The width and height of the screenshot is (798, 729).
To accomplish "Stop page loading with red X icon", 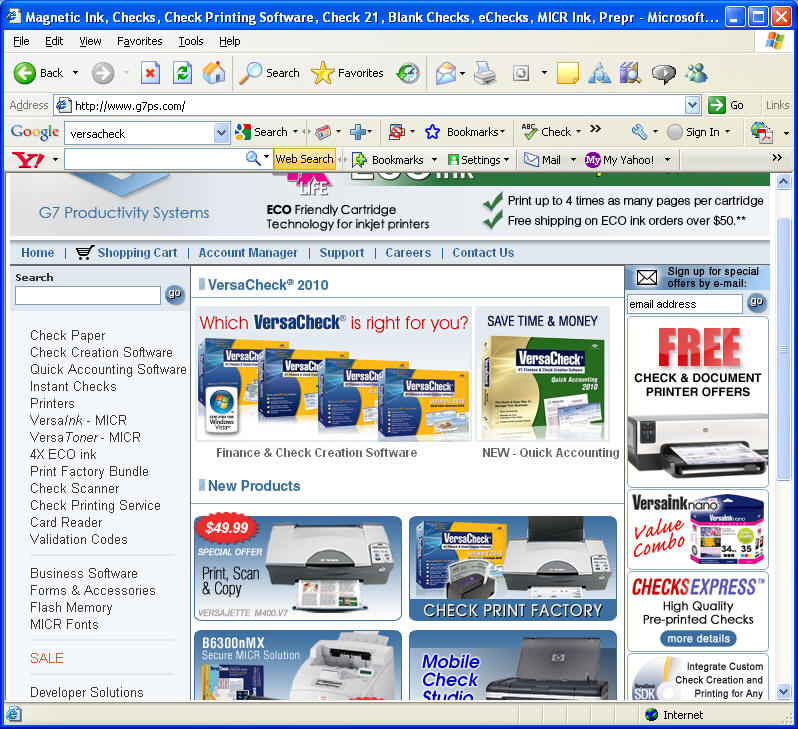I will click(x=150, y=73).
